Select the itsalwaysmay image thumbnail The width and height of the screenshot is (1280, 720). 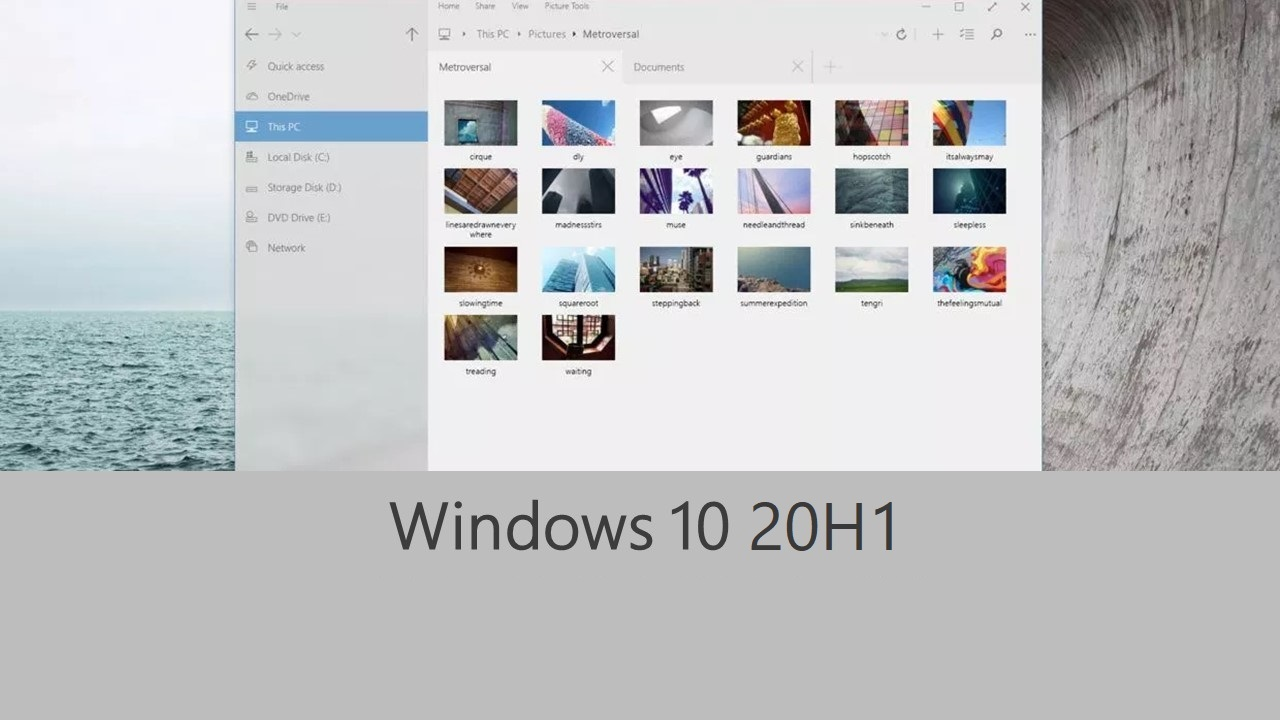tap(969, 123)
